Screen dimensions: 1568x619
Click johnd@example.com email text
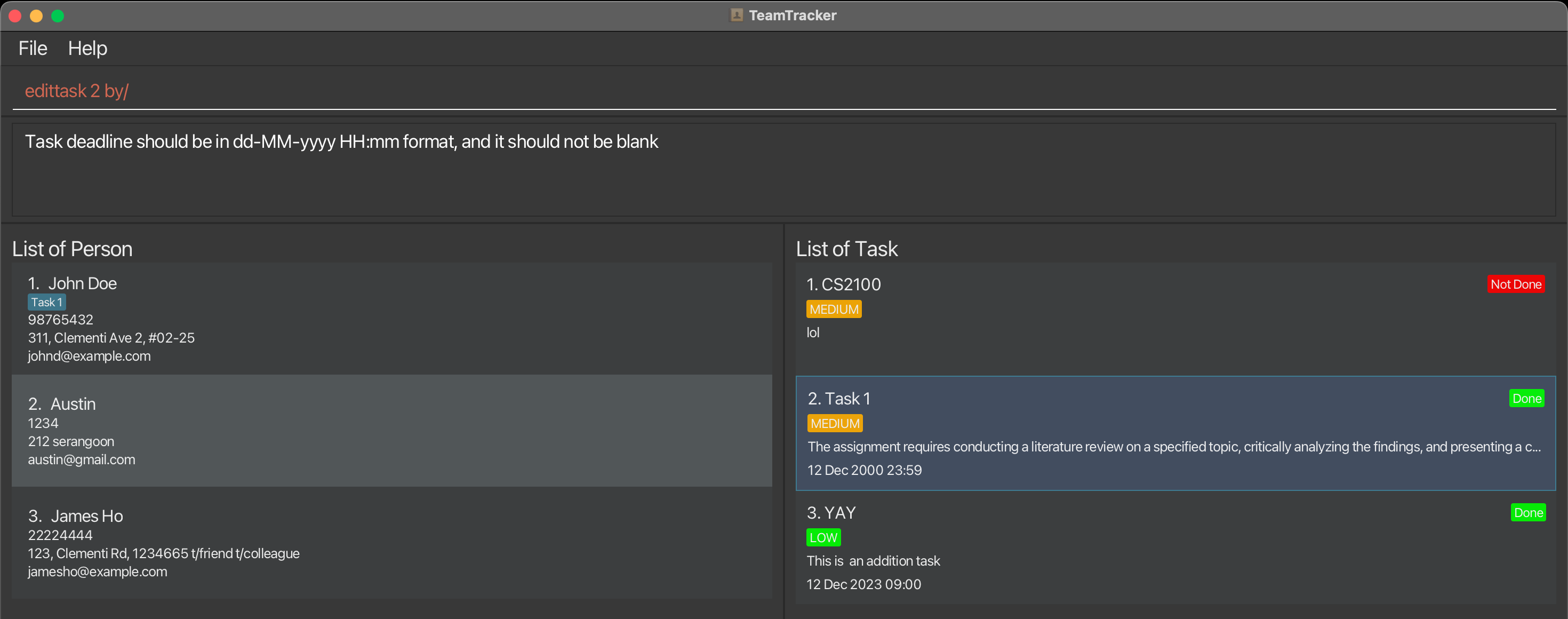tap(89, 356)
